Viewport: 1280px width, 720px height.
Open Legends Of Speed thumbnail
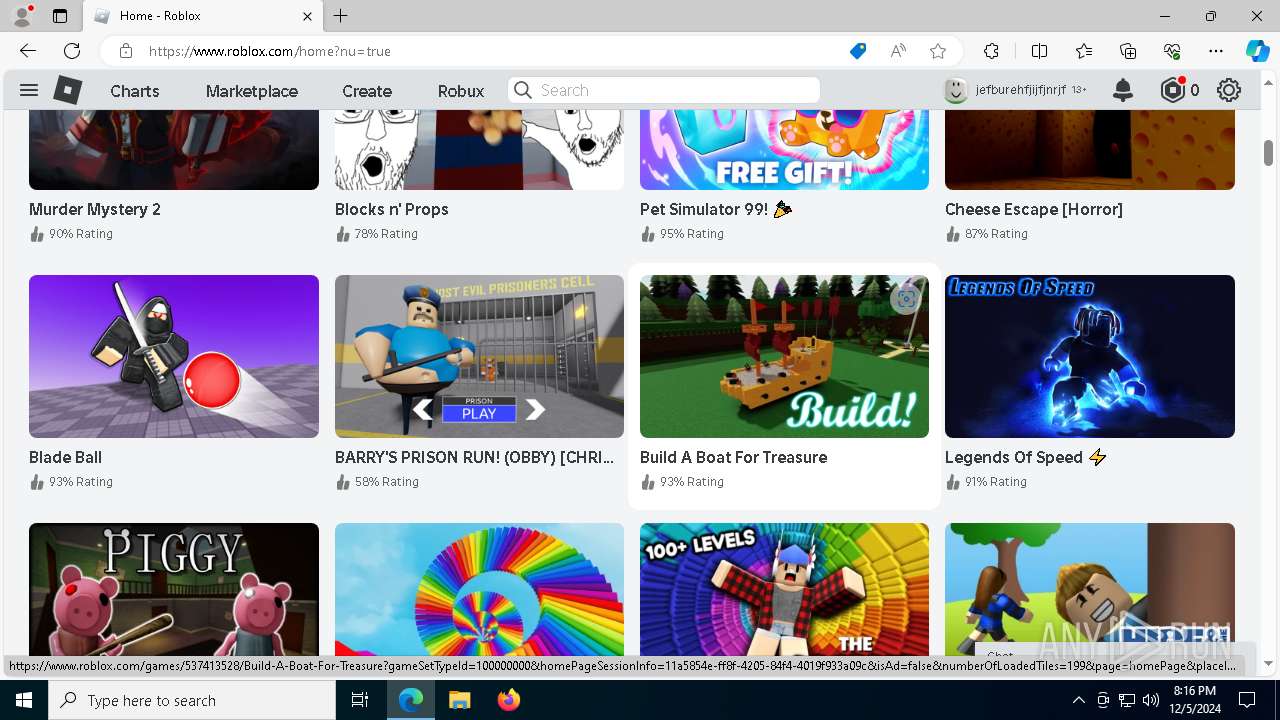coord(1090,356)
